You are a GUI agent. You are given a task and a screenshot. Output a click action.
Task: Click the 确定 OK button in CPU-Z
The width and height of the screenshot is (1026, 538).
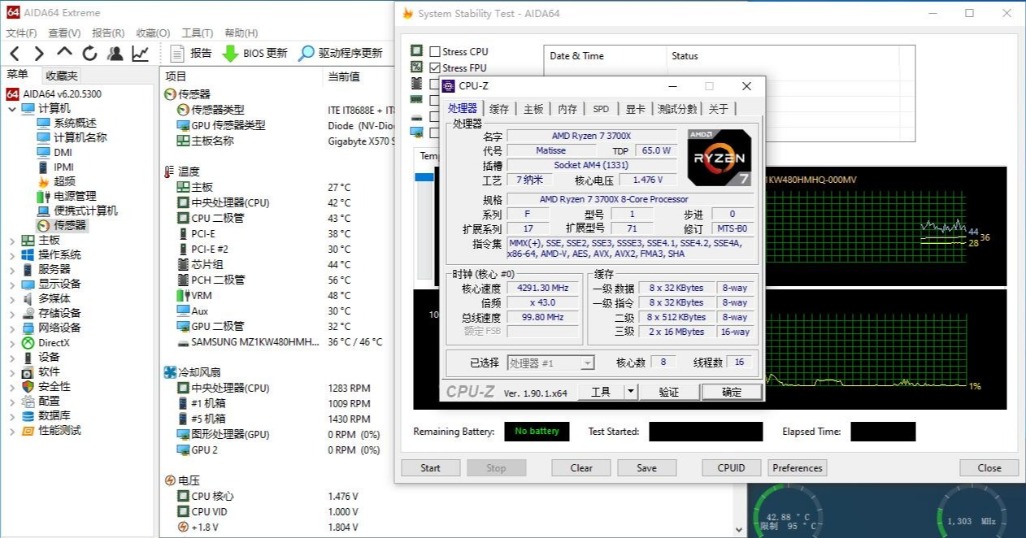tap(732, 391)
